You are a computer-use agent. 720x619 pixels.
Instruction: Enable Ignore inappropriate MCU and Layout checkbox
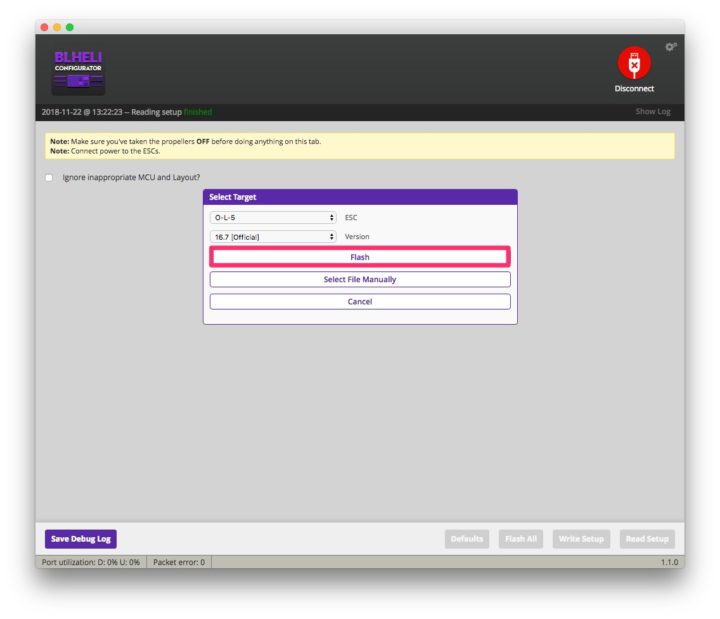point(49,178)
